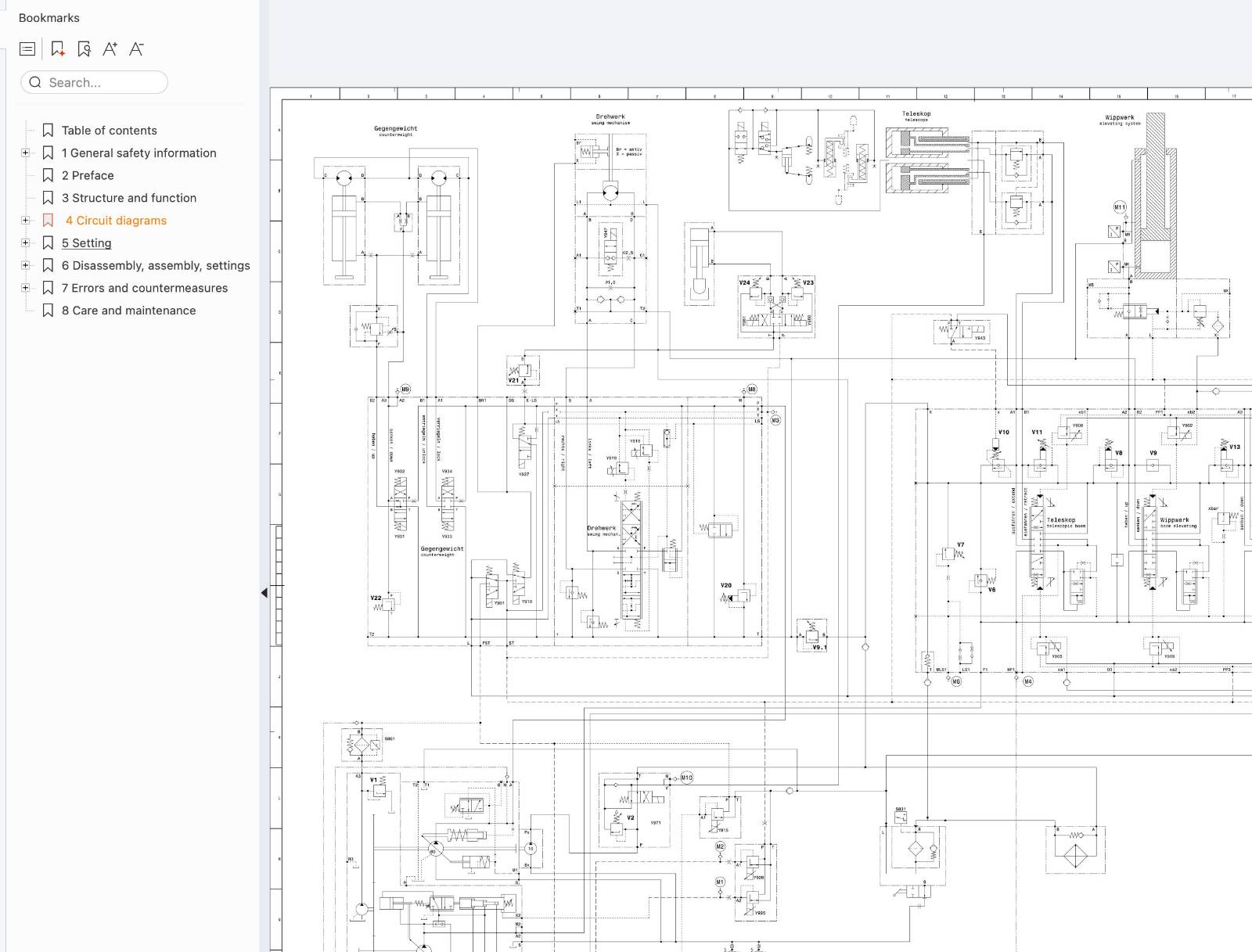The height and width of the screenshot is (952, 1252).
Task: Open the 4 Circuit diagrams bookmark
Action: coord(116,221)
